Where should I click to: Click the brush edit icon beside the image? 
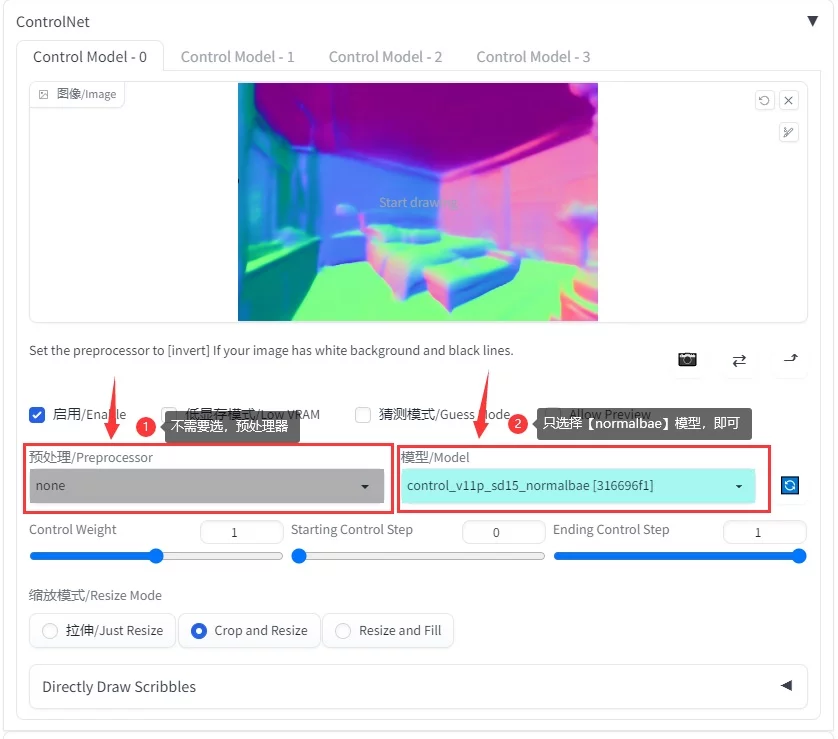[789, 132]
